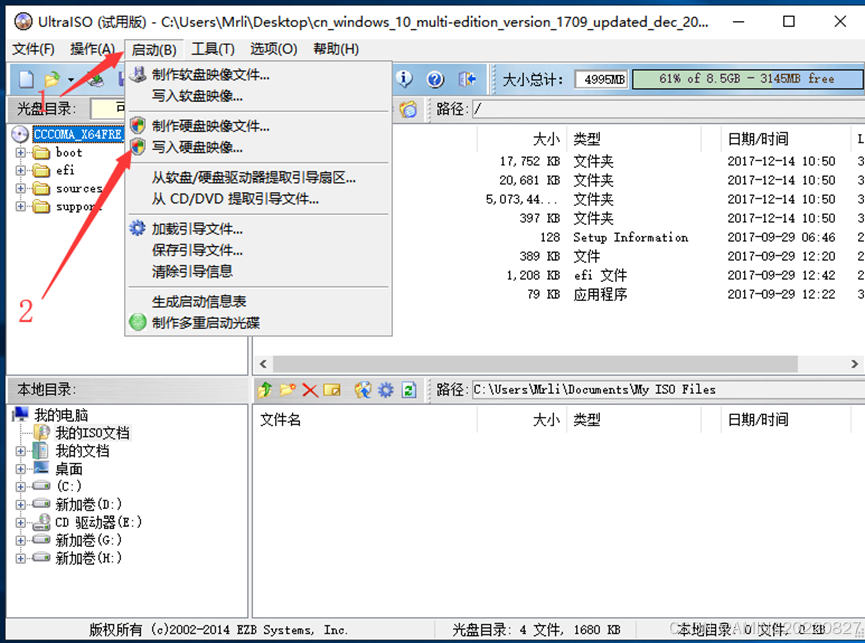Click the 类型 column header in upper list
865x643 pixels.
coord(633,139)
